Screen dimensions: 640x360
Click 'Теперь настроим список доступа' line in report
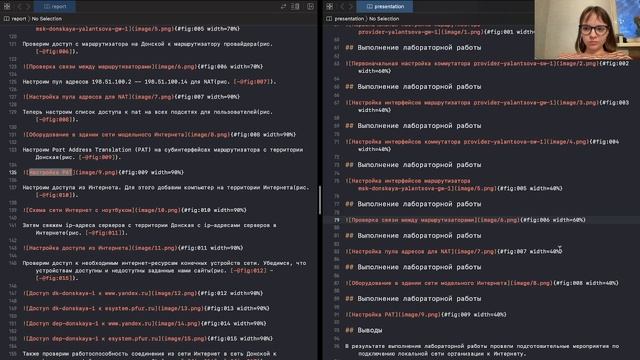point(147,116)
